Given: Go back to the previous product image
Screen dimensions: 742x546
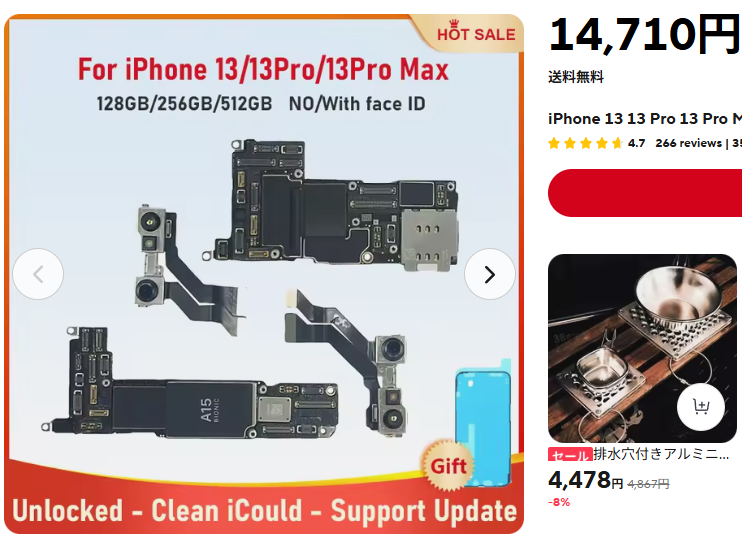Looking at the screenshot, I should [x=38, y=274].
